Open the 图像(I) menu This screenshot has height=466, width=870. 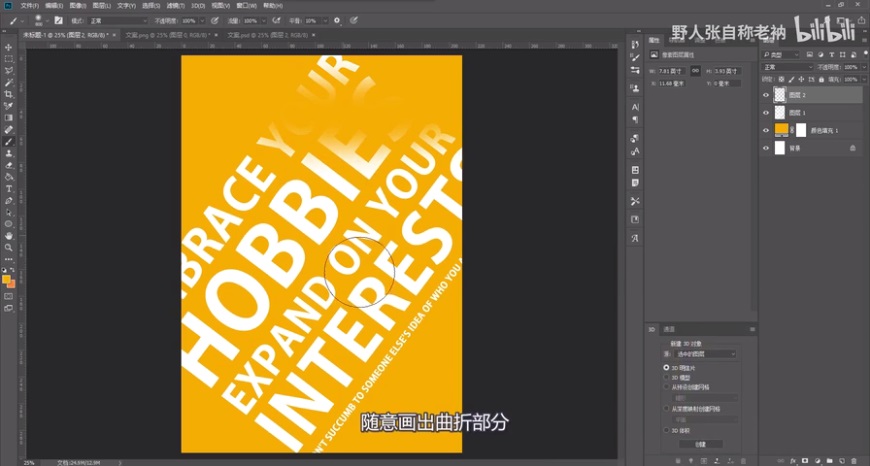pyautogui.click(x=78, y=6)
